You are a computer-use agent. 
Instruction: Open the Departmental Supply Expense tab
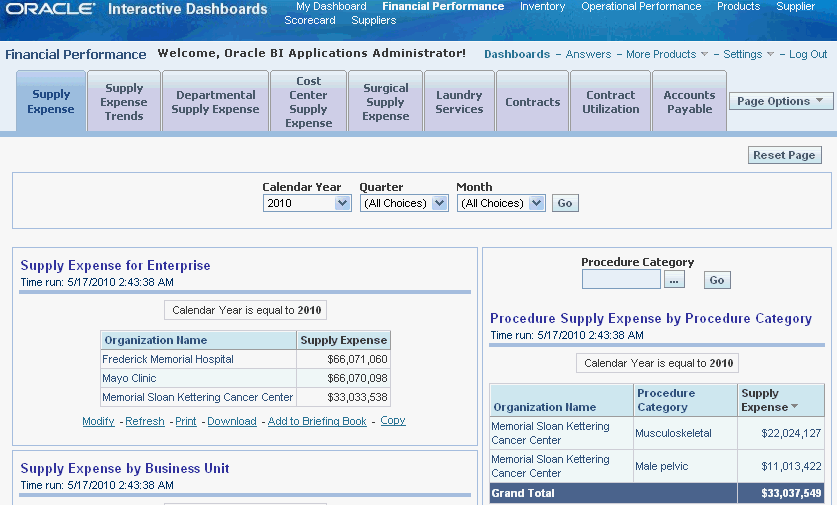point(216,101)
